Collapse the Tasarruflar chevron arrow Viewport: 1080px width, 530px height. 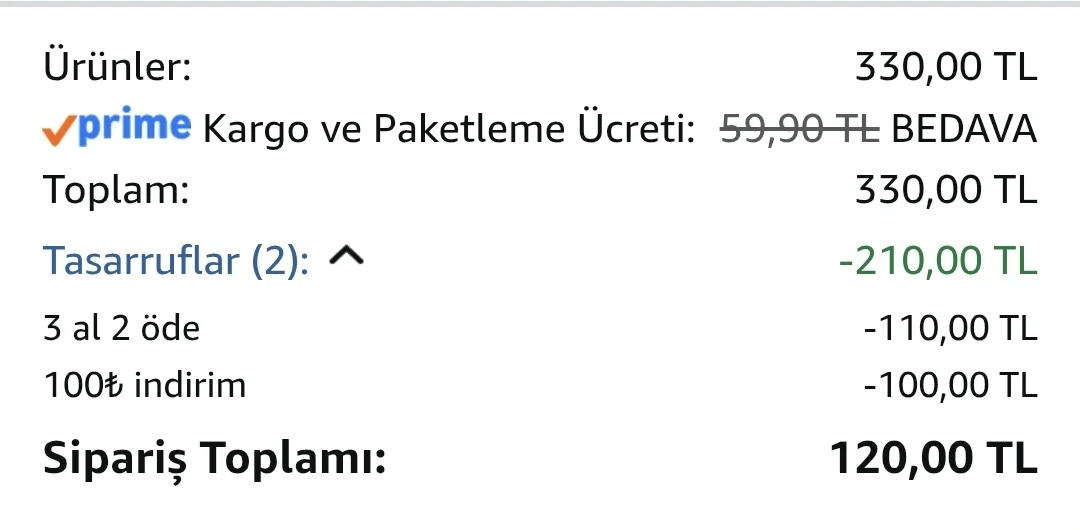[x=346, y=256]
